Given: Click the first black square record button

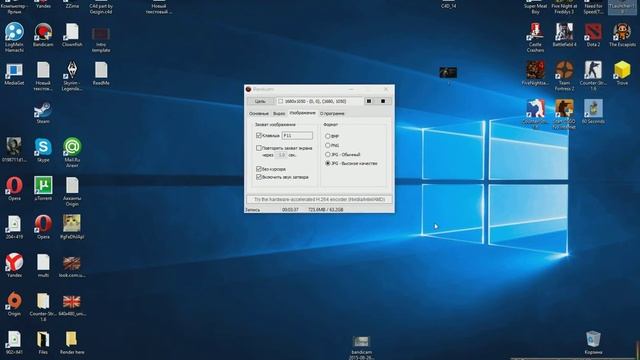Looking at the screenshot, I should (x=369, y=101).
